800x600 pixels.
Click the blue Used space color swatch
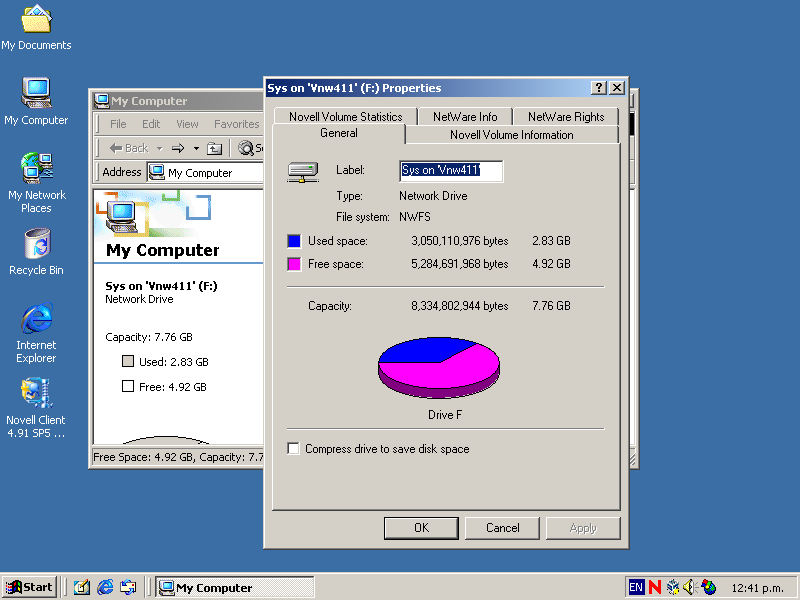[294, 241]
